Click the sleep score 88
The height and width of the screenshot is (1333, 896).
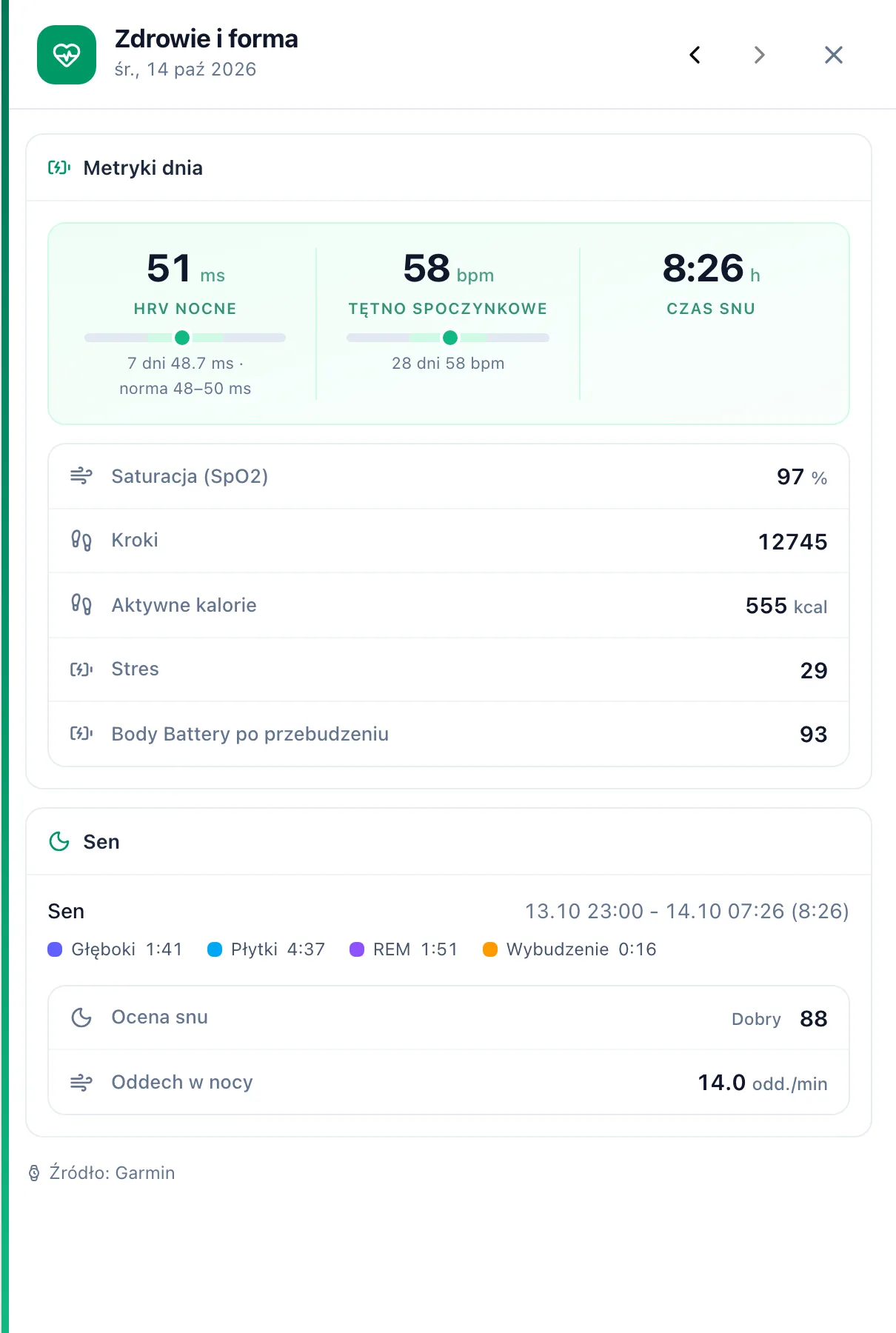(814, 1019)
